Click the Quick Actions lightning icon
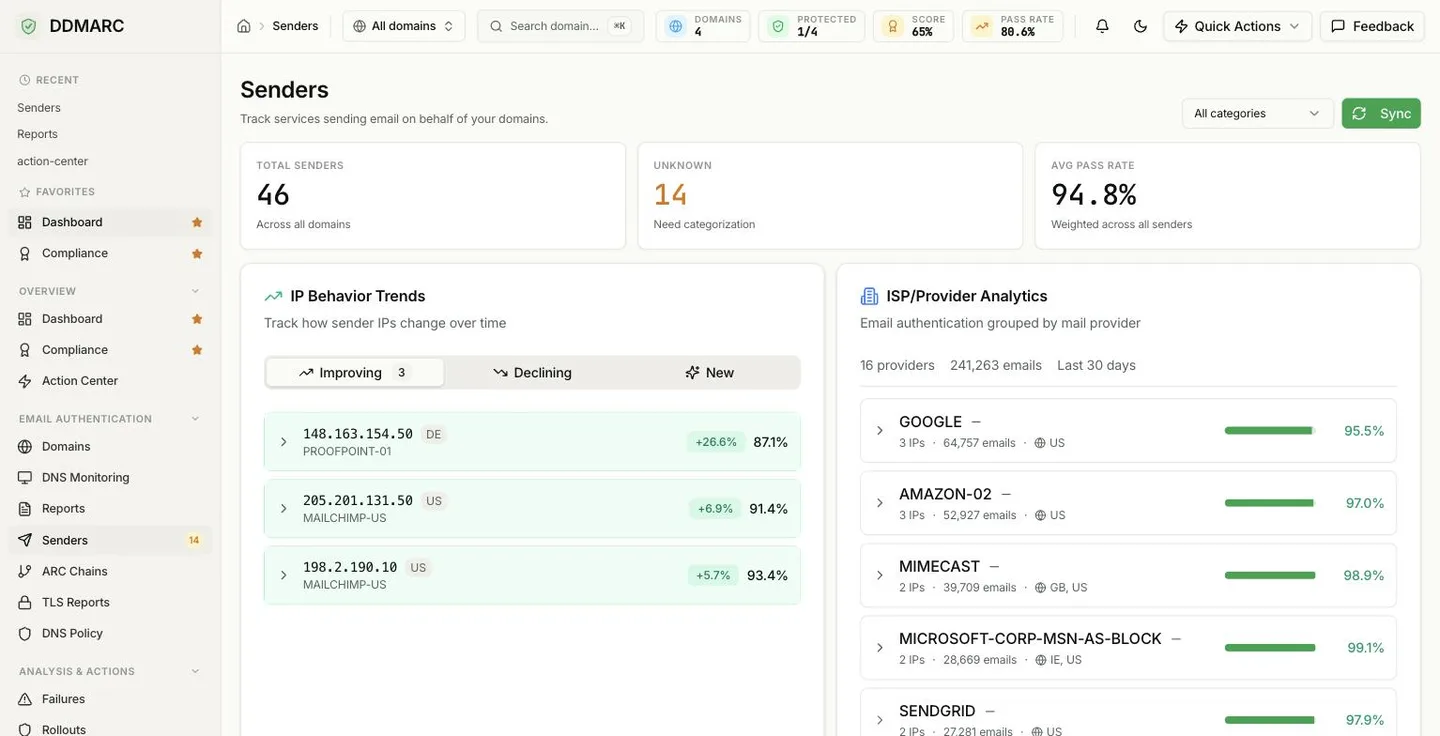 click(x=1181, y=26)
